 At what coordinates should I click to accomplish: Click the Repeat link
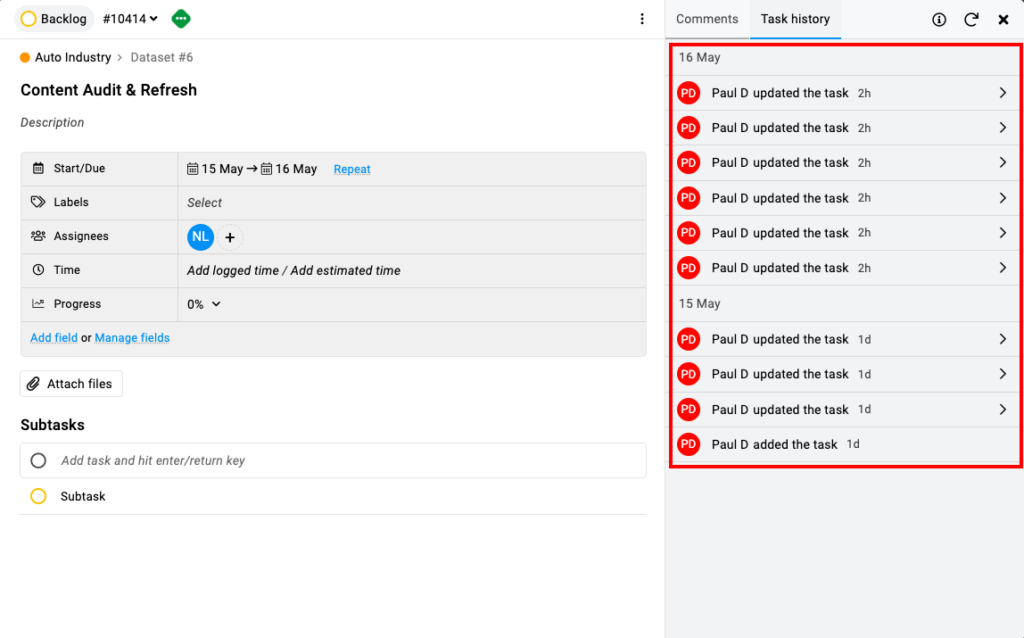coord(352,170)
